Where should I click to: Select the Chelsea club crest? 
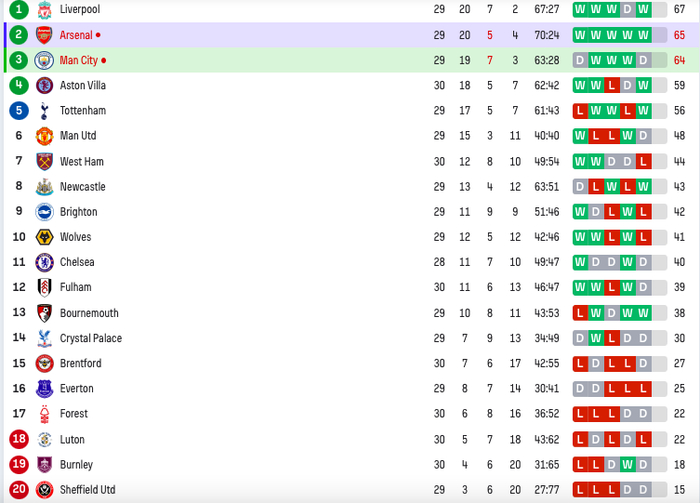coord(44,262)
